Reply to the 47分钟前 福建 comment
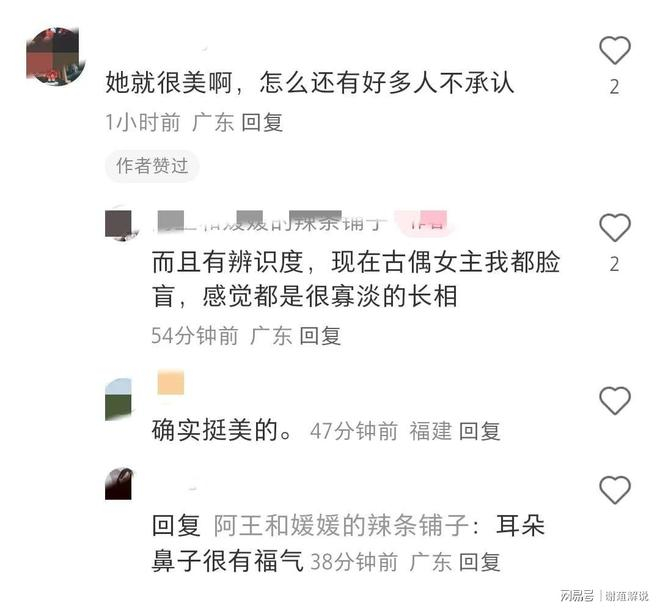 479,431
